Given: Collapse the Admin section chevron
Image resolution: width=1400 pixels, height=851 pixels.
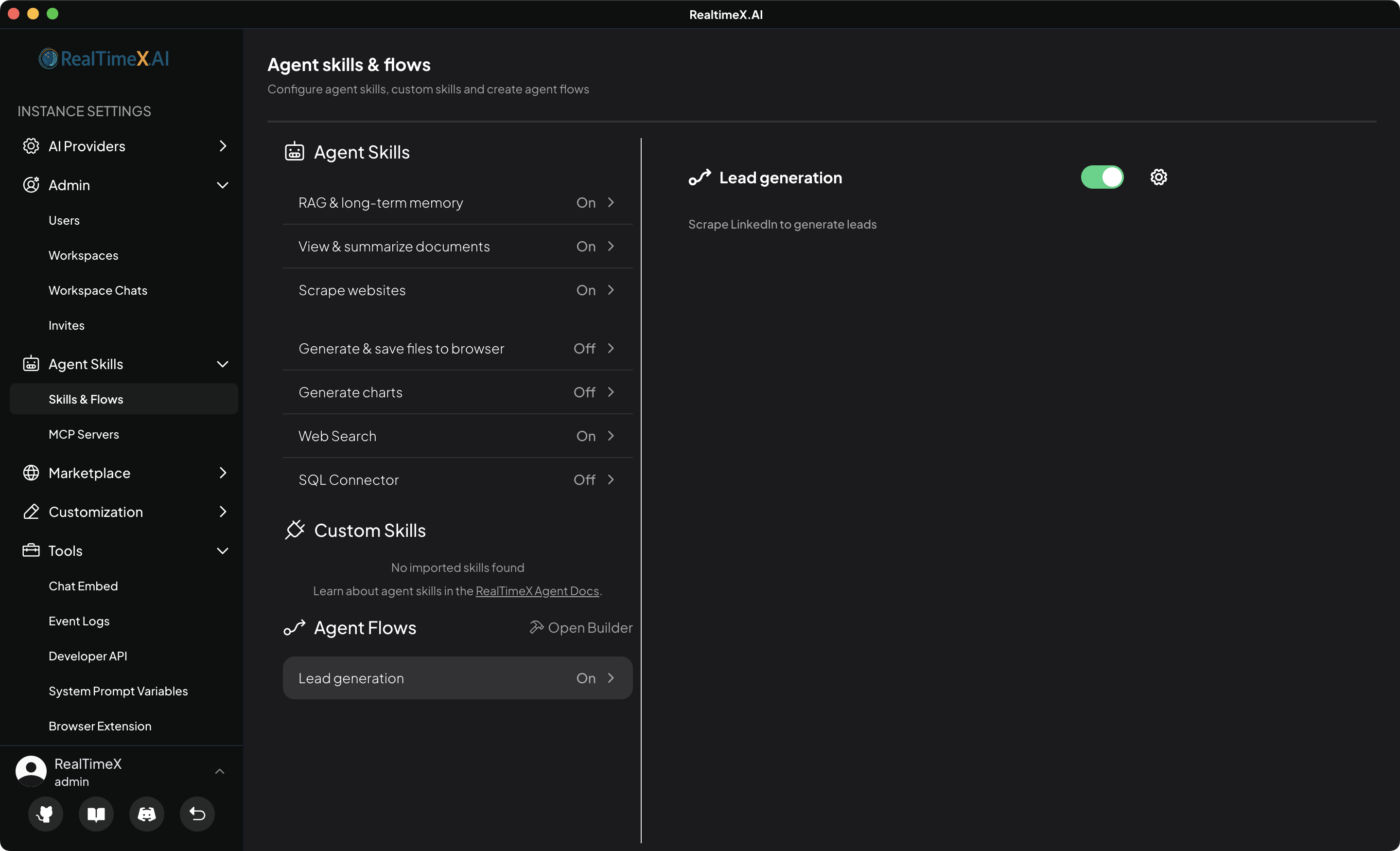Looking at the screenshot, I should 222,185.
